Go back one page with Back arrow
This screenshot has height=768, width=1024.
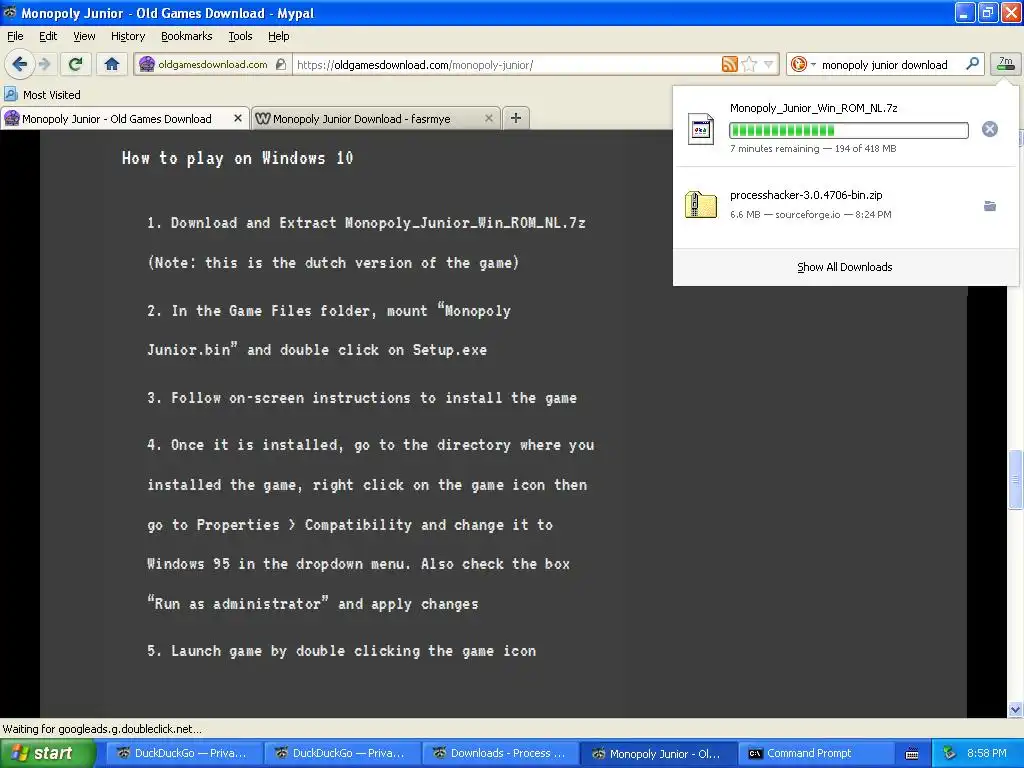(x=19, y=64)
